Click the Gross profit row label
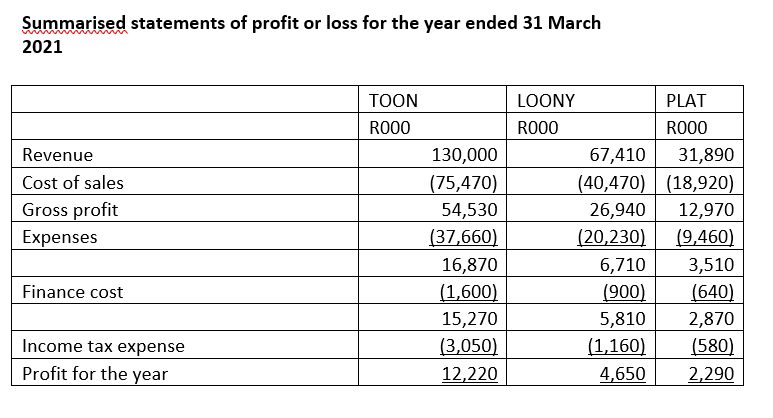 (x=70, y=210)
